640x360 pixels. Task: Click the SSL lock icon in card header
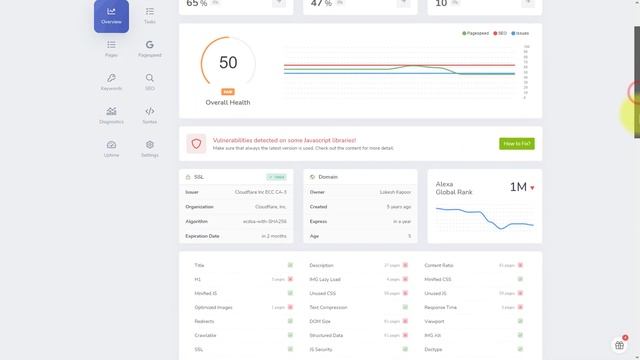[x=188, y=177]
